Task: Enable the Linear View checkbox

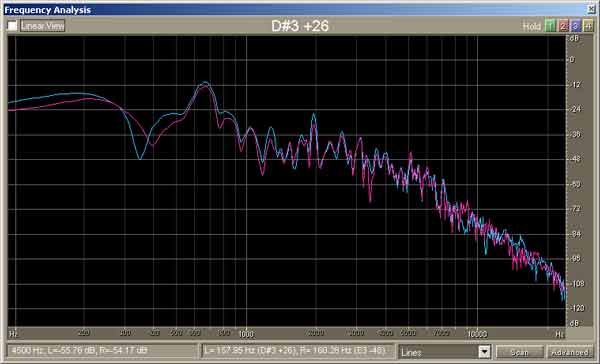Action: click(x=12, y=26)
